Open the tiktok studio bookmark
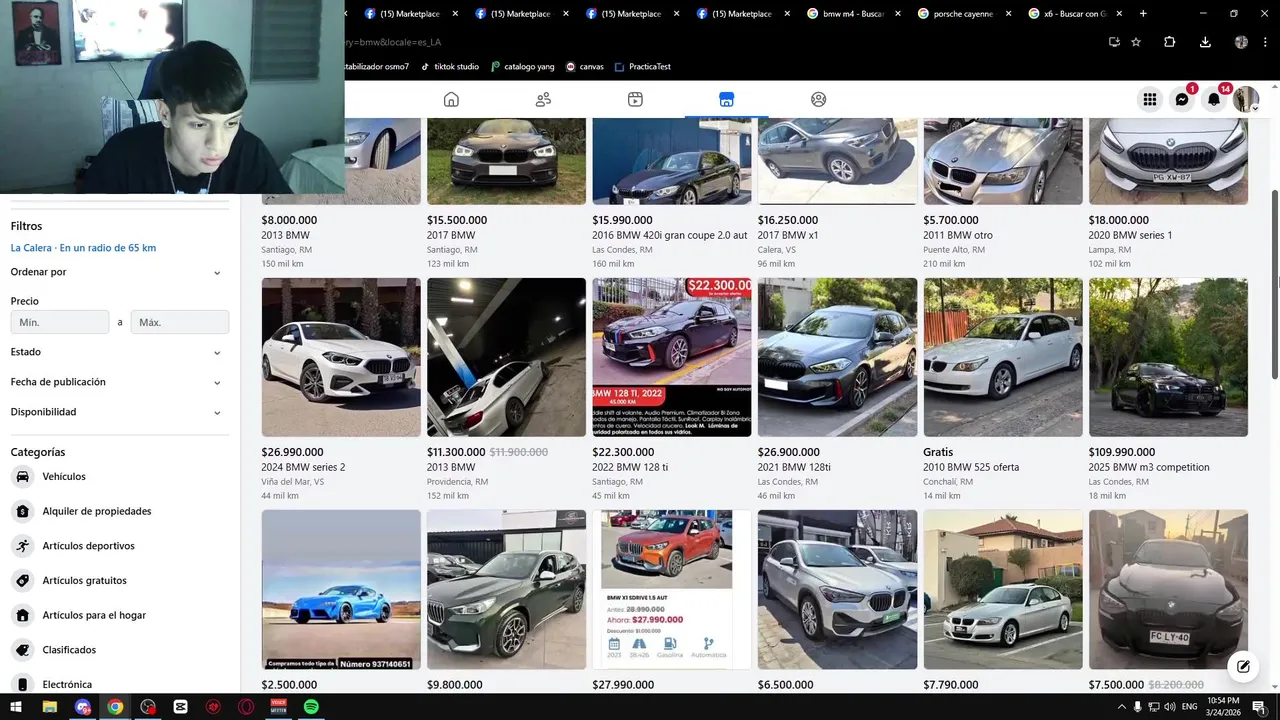 [x=449, y=66]
